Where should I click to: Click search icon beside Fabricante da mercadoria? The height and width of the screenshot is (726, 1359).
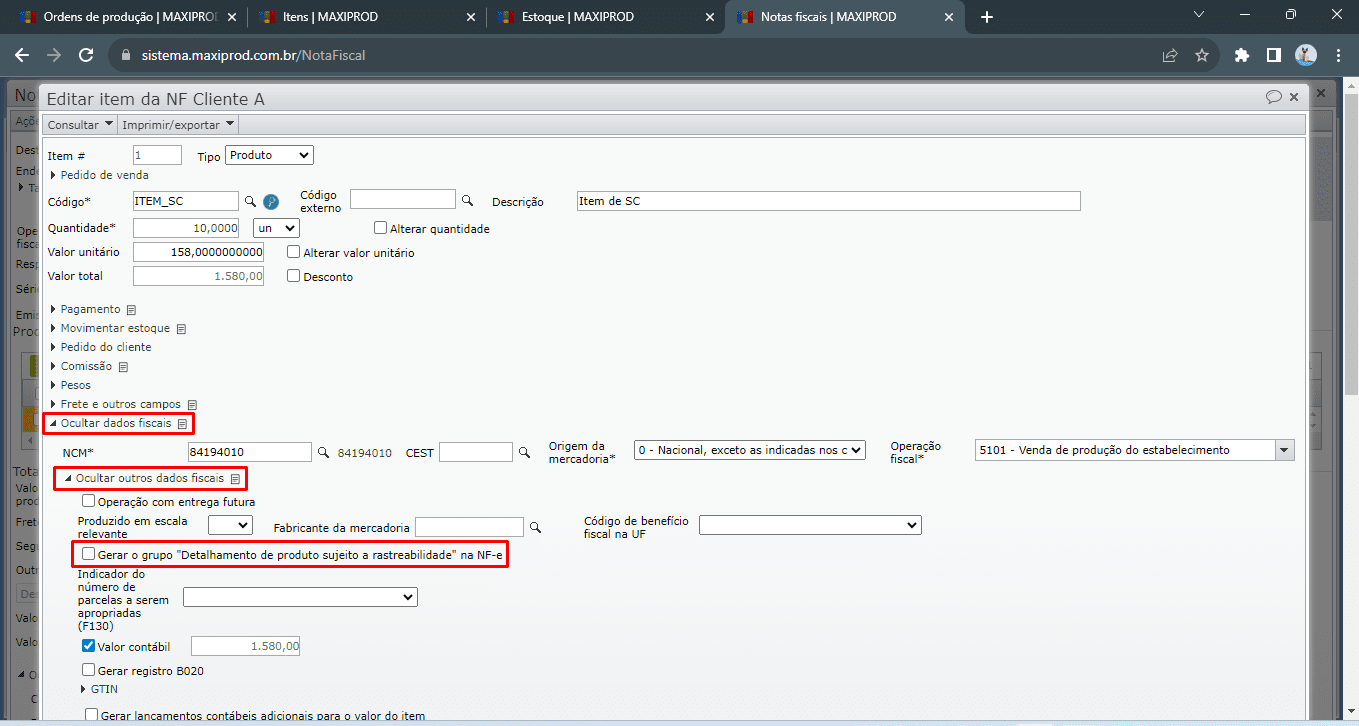pos(535,527)
